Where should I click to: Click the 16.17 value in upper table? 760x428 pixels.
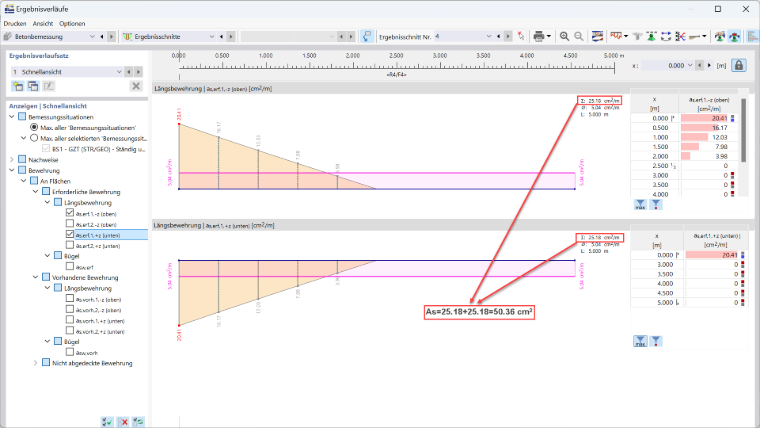tap(719, 128)
